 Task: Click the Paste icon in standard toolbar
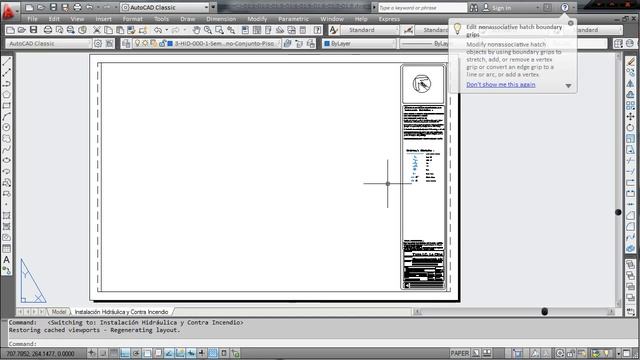[x=120, y=30]
